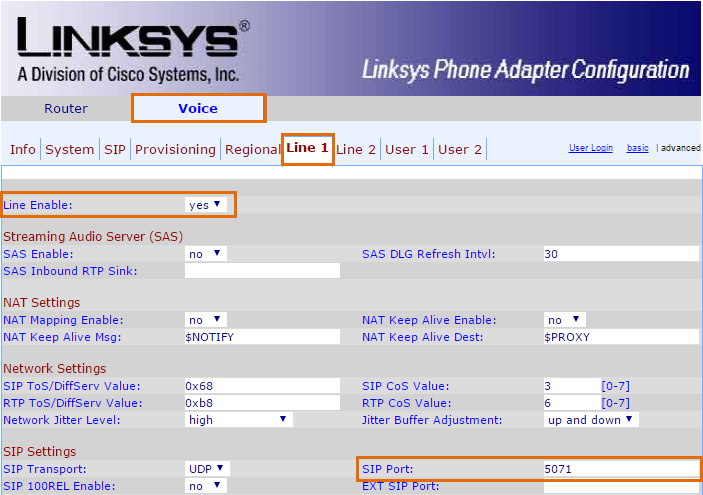This screenshot has width=703, height=495.
Task: Click the EXT SIP Port field
Action: pyautogui.click(x=621, y=487)
